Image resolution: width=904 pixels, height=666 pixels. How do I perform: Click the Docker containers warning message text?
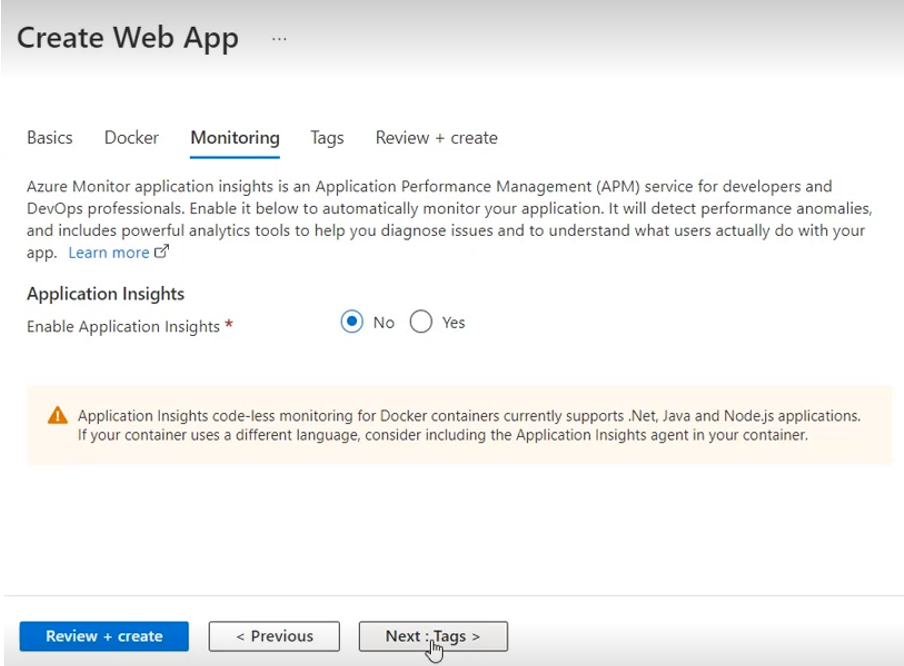[469, 425]
